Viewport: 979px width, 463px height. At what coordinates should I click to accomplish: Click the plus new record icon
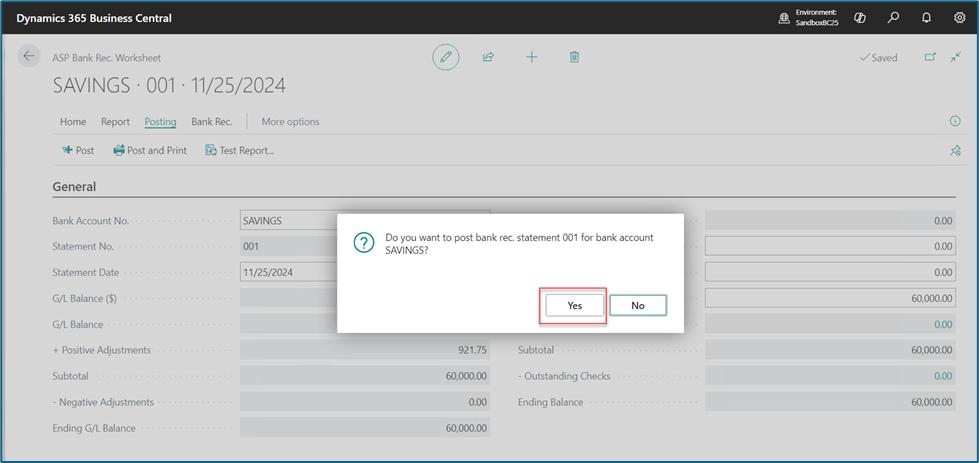531,57
